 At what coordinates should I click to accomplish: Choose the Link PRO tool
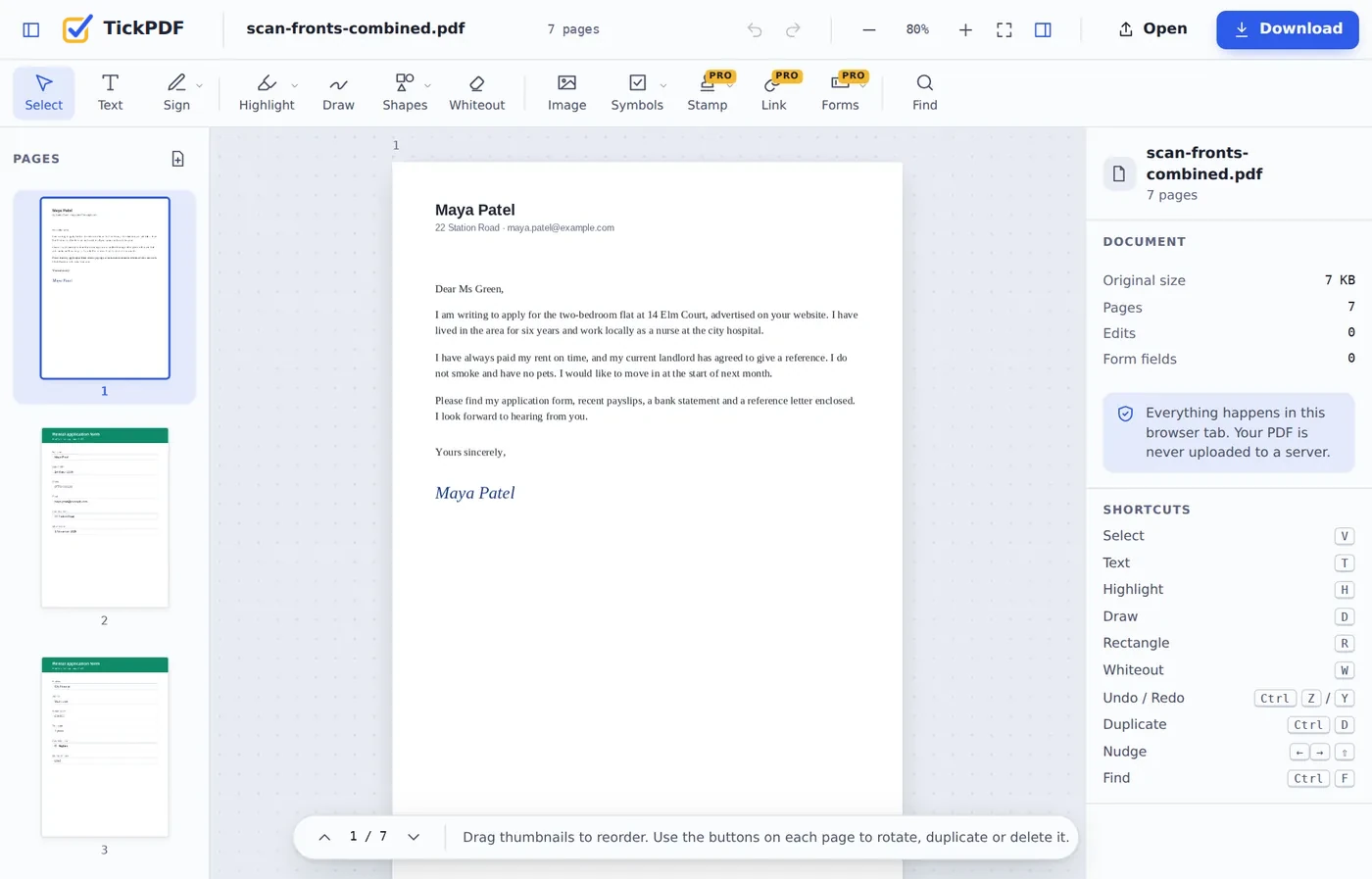774,92
